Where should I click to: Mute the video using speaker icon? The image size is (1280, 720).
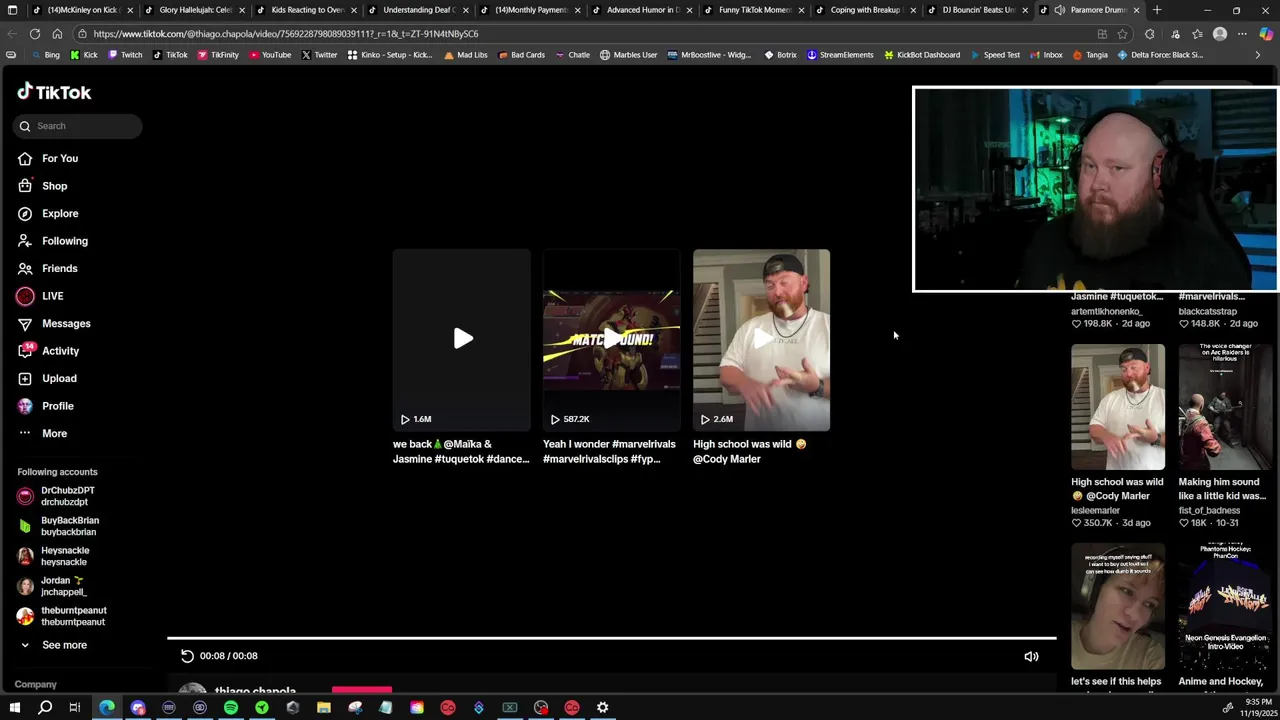pos(1031,657)
